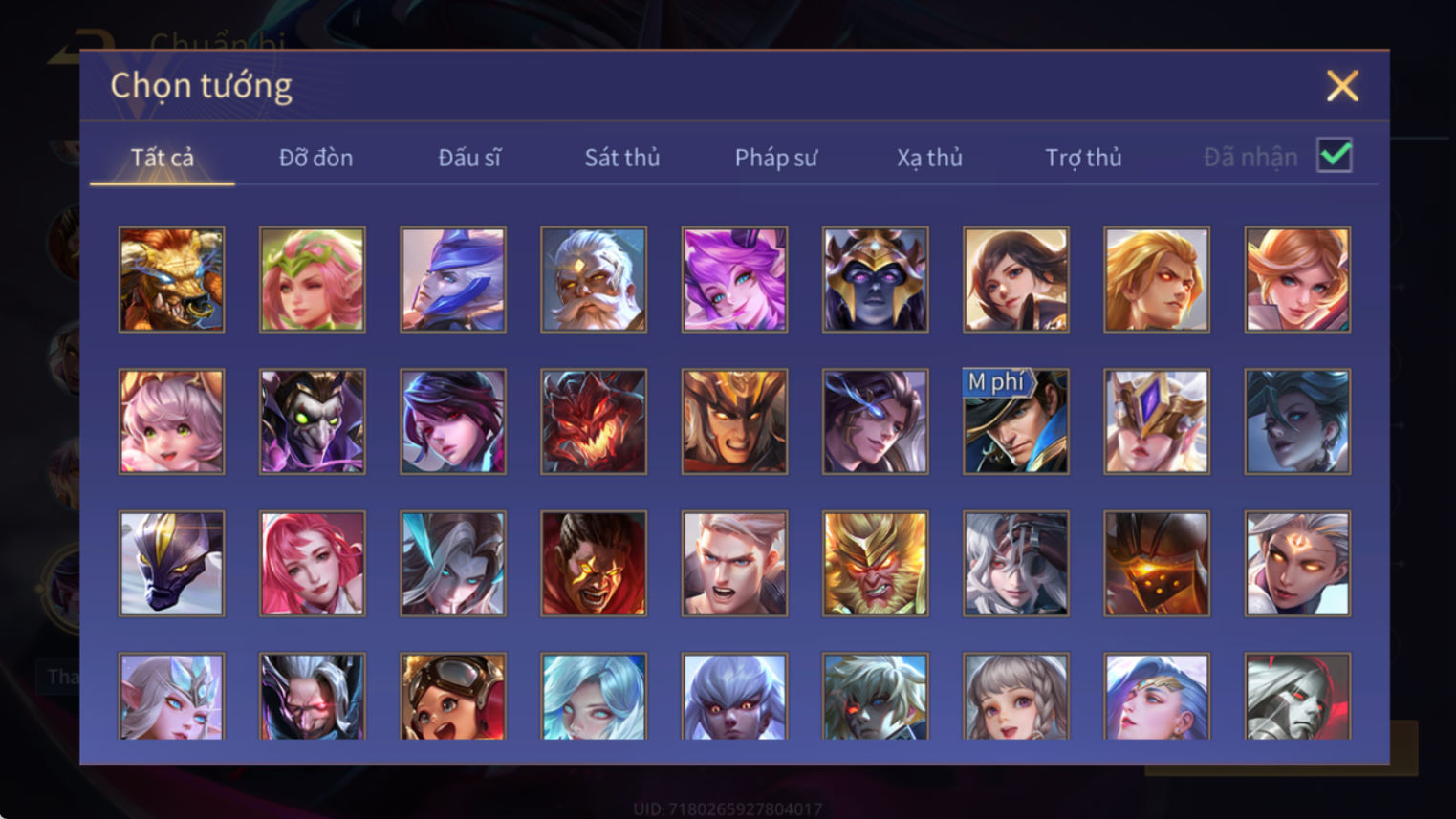Open the 'Sát thủ' tab
Image resolution: width=1456 pixels, height=819 pixels.
pyautogui.click(x=622, y=158)
